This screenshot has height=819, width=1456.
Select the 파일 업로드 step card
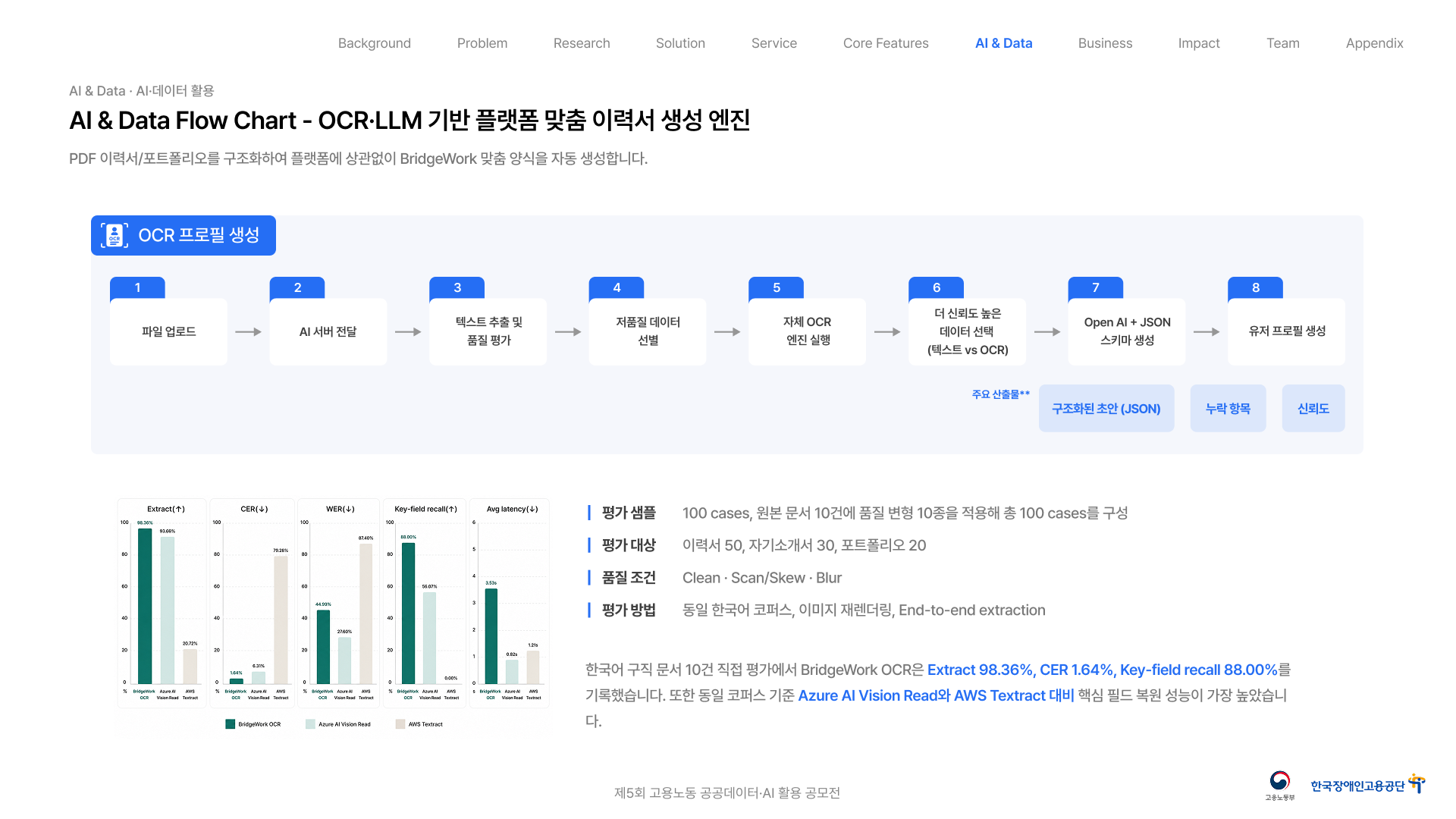tap(168, 331)
